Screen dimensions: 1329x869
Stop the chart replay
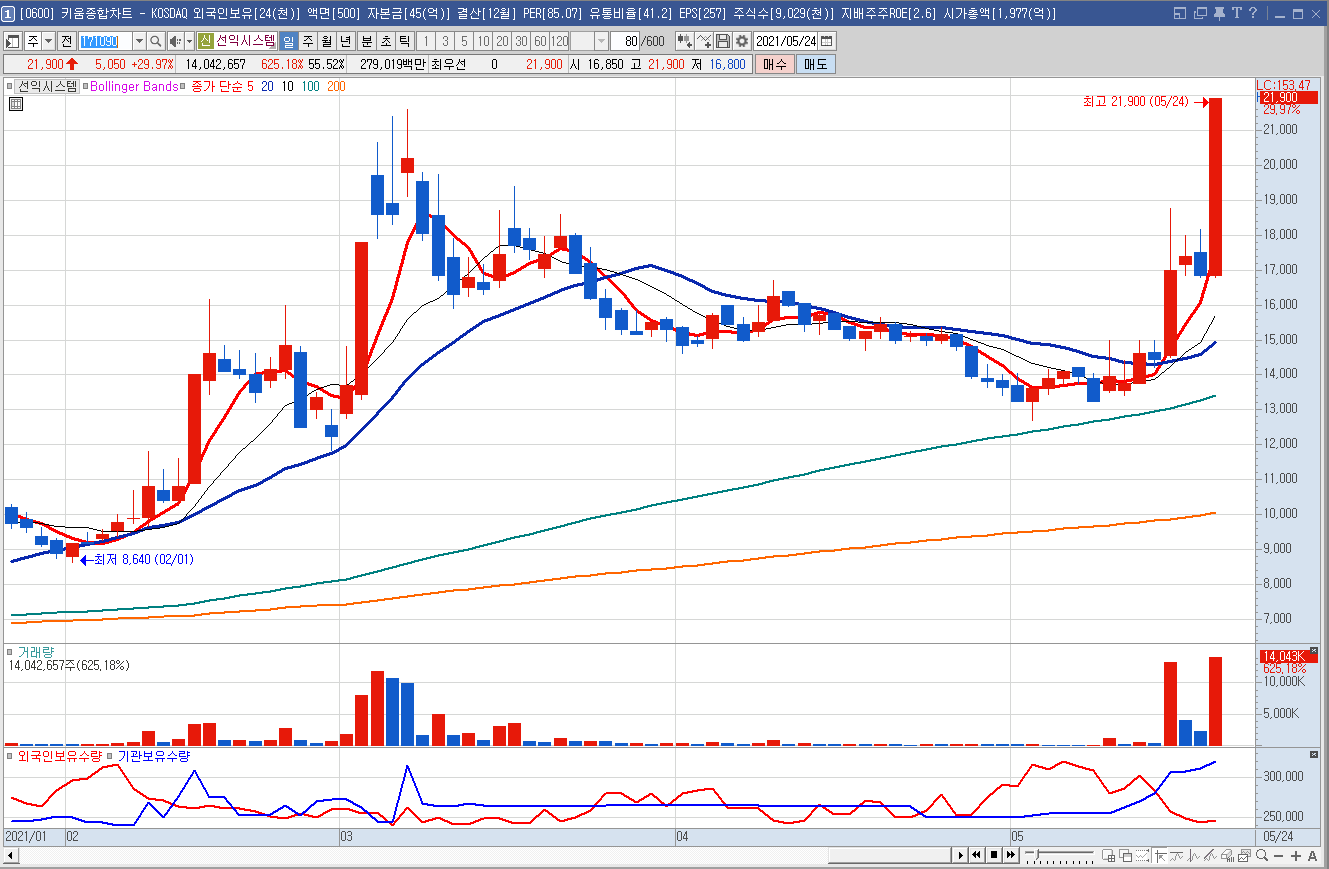[x=994, y=855]
